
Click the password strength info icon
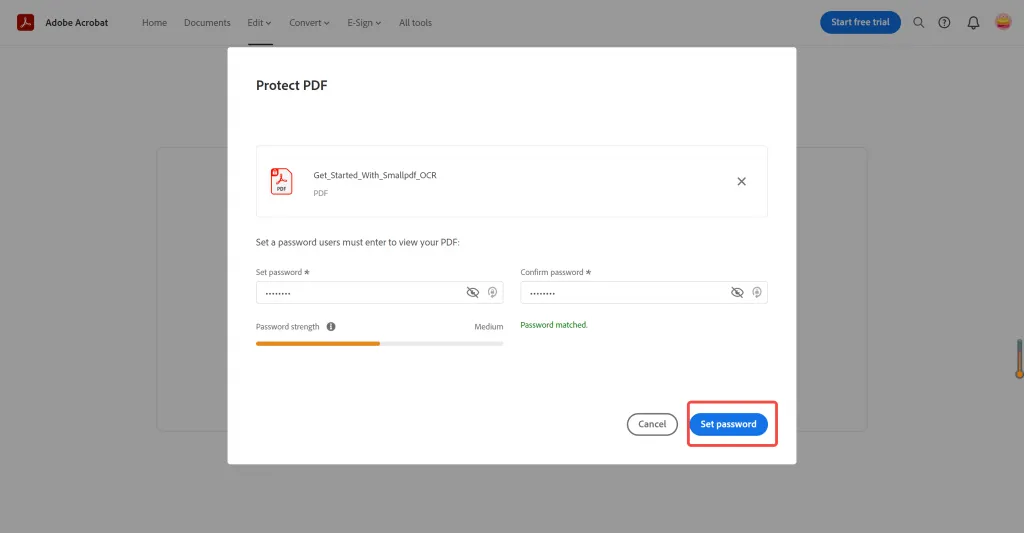pyautogui.click(x=331, y=326)
